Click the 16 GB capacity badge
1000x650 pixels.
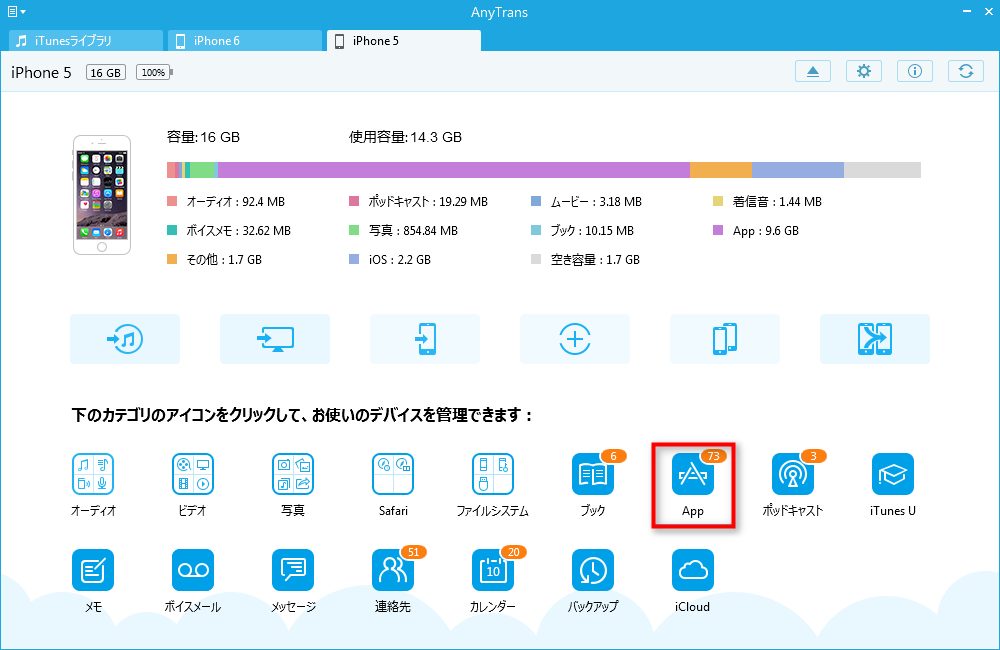pyautogui.click(x=106, y=73)
